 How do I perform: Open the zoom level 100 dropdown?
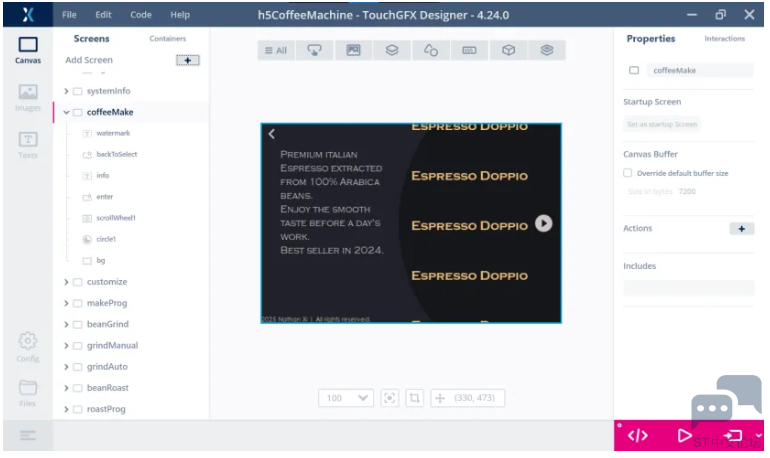tap(346, 398)
